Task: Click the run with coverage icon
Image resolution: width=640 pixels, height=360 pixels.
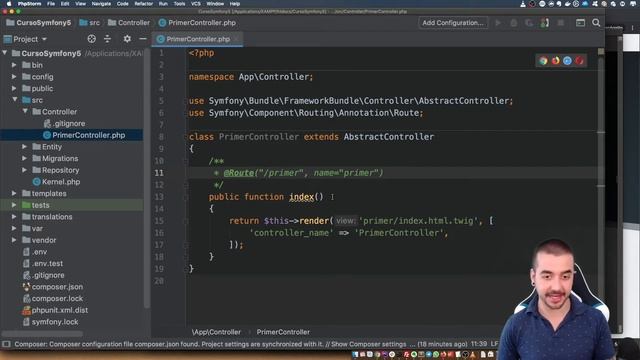Action: 529,23
